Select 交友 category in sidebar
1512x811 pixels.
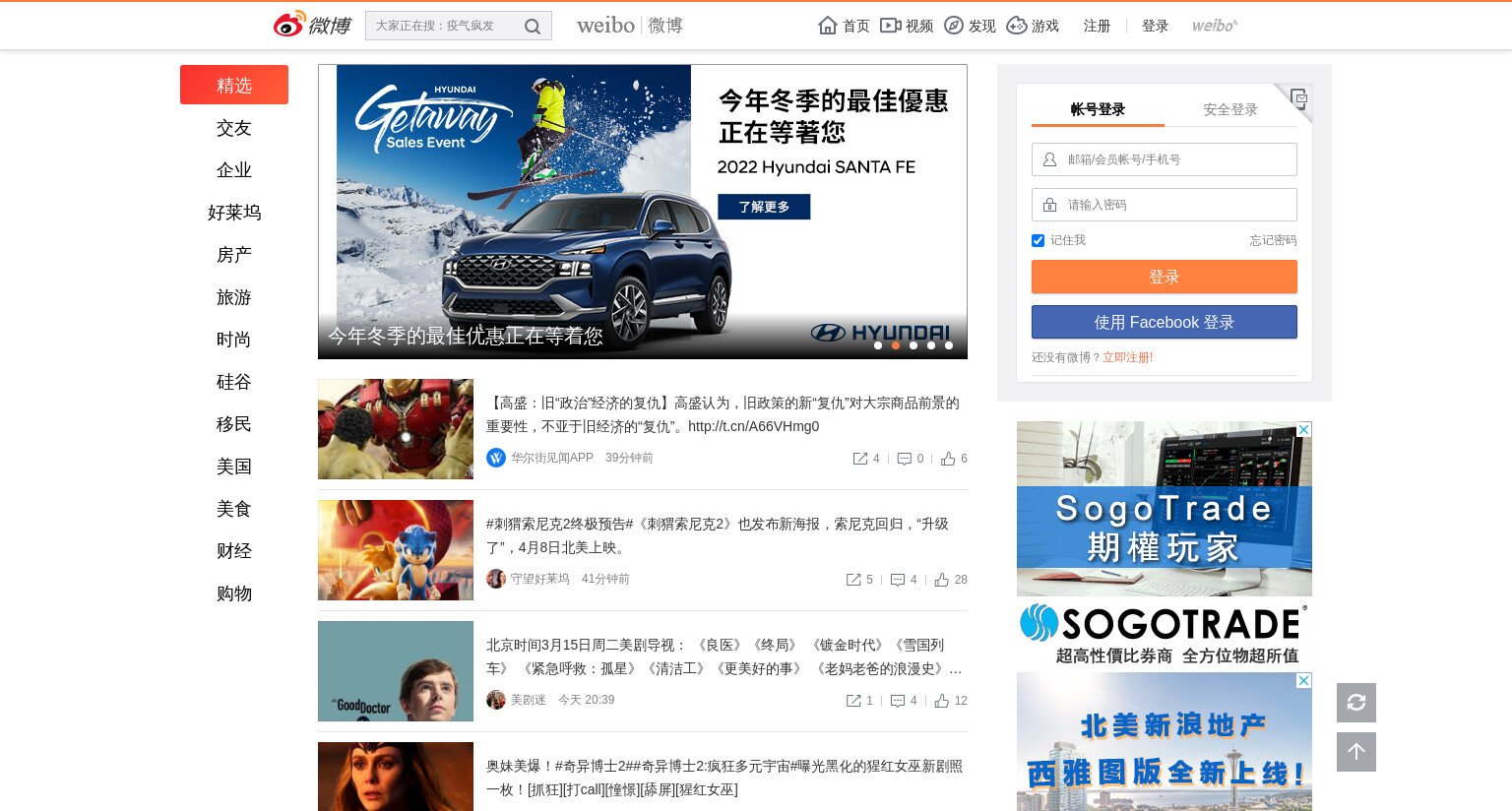coord(234,128)
